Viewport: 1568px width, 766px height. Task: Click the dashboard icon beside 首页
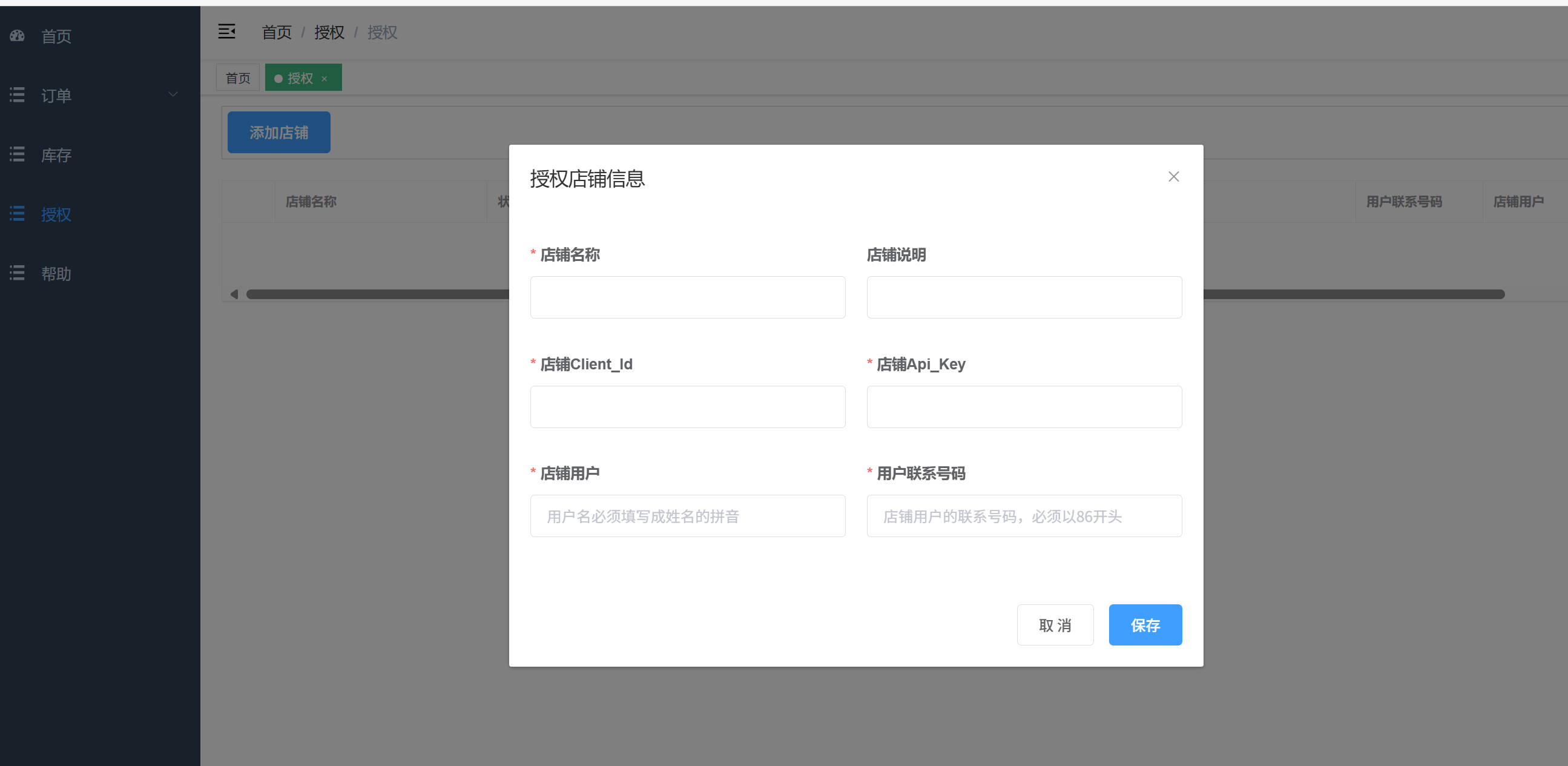pyautogui.click(x=17, y=36)
